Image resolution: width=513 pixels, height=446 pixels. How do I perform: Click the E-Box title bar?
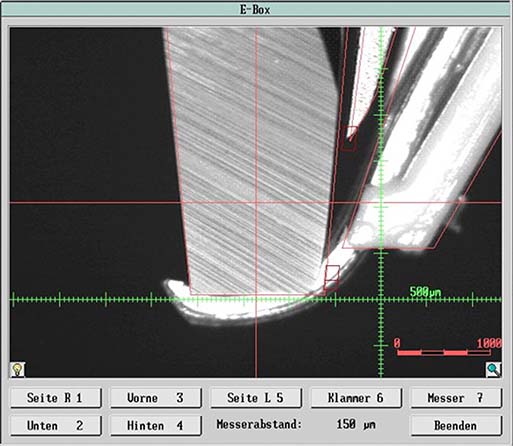pos(256,10)
